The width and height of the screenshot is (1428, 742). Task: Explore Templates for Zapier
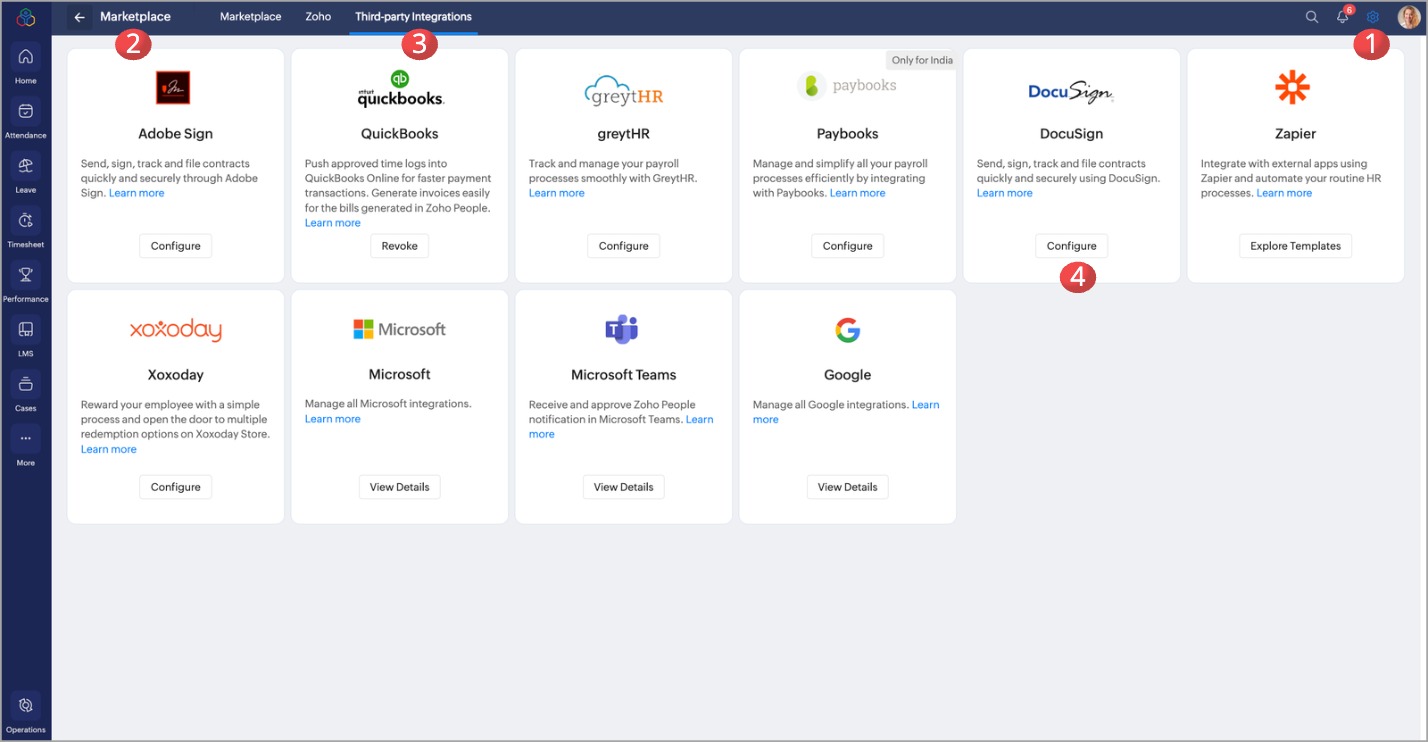(1296, 246)
